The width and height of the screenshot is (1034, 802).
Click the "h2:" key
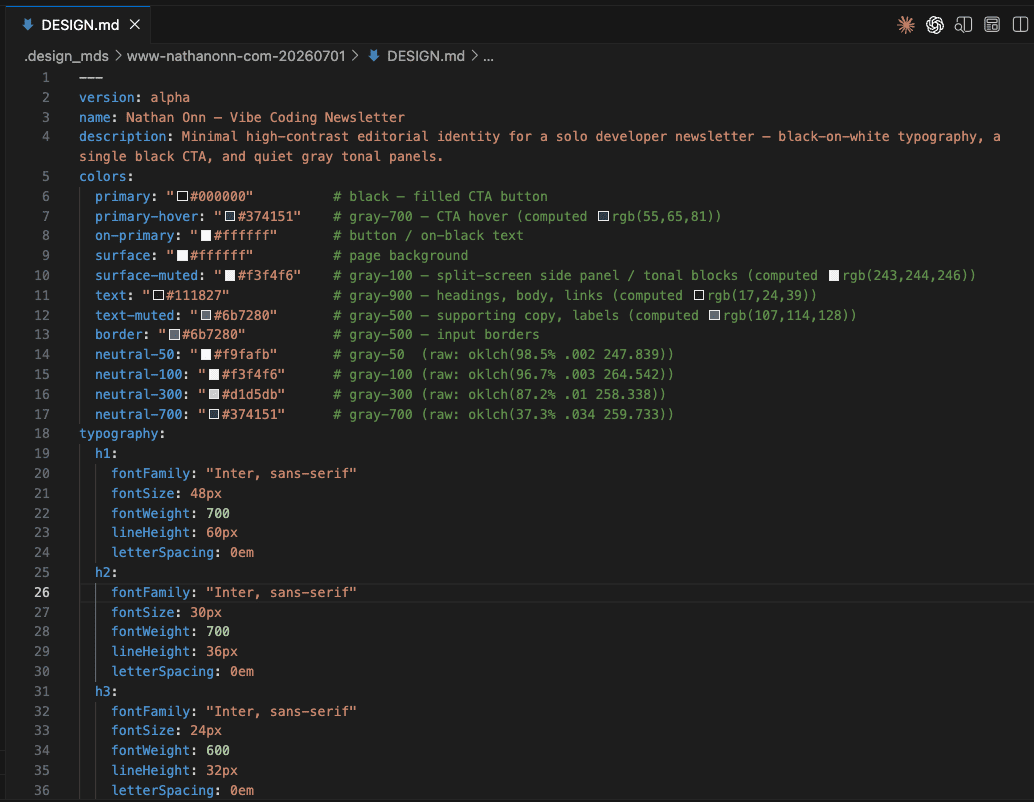[106, 572]
